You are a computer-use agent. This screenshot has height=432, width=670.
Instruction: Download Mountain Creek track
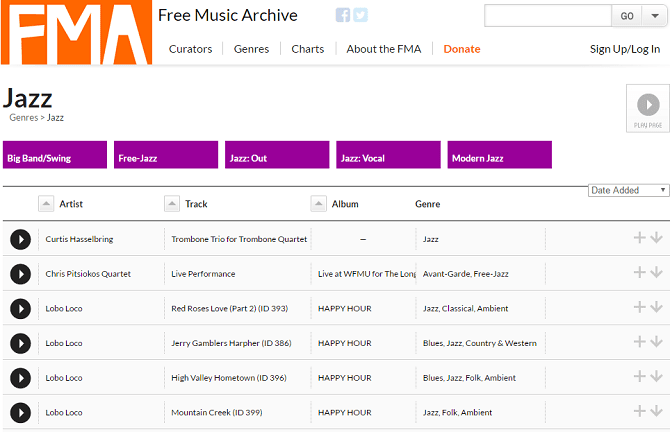pyautogui.click(x=656, y=411)
